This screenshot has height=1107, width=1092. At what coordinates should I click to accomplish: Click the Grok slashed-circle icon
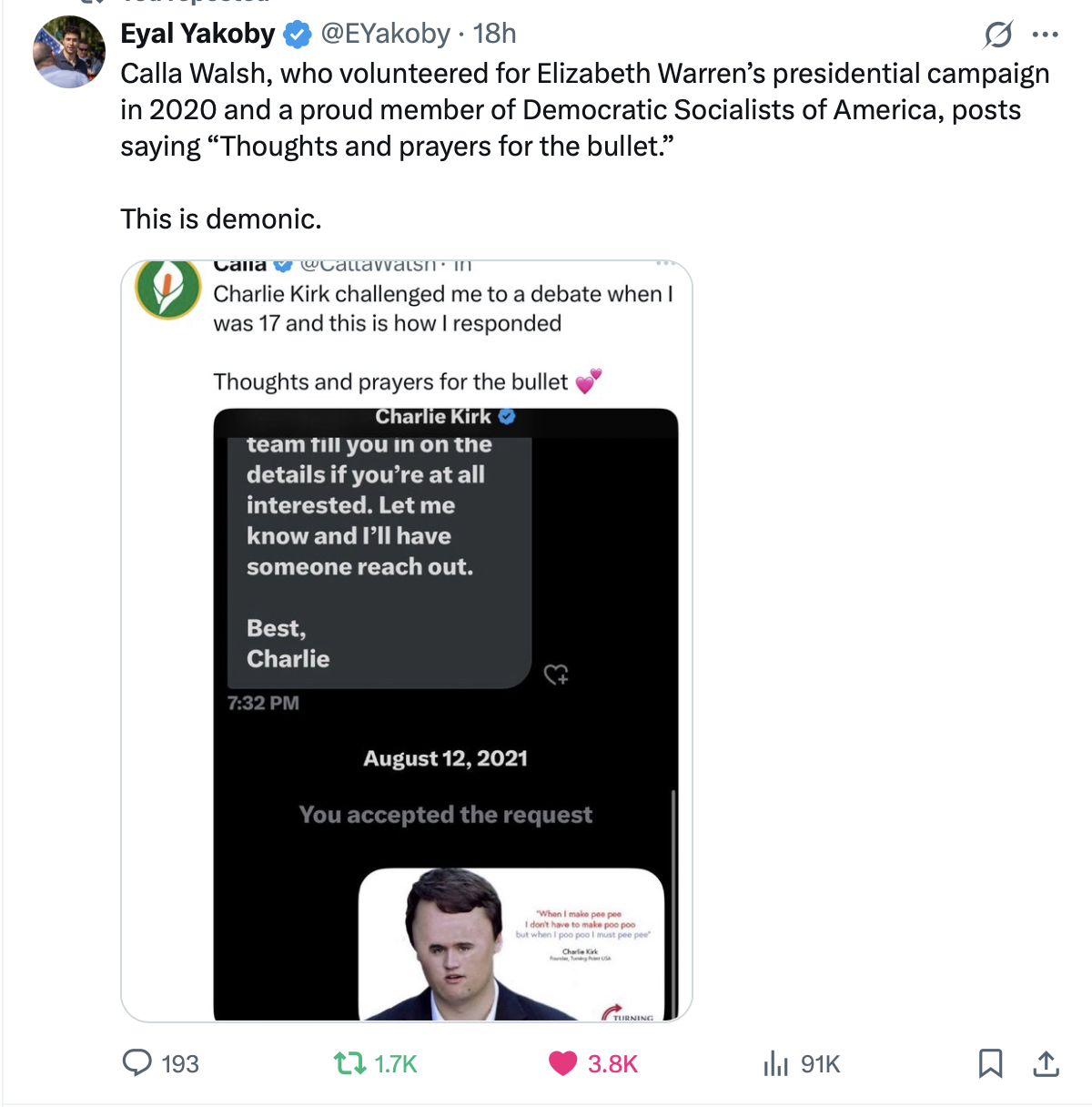(997, 36)
